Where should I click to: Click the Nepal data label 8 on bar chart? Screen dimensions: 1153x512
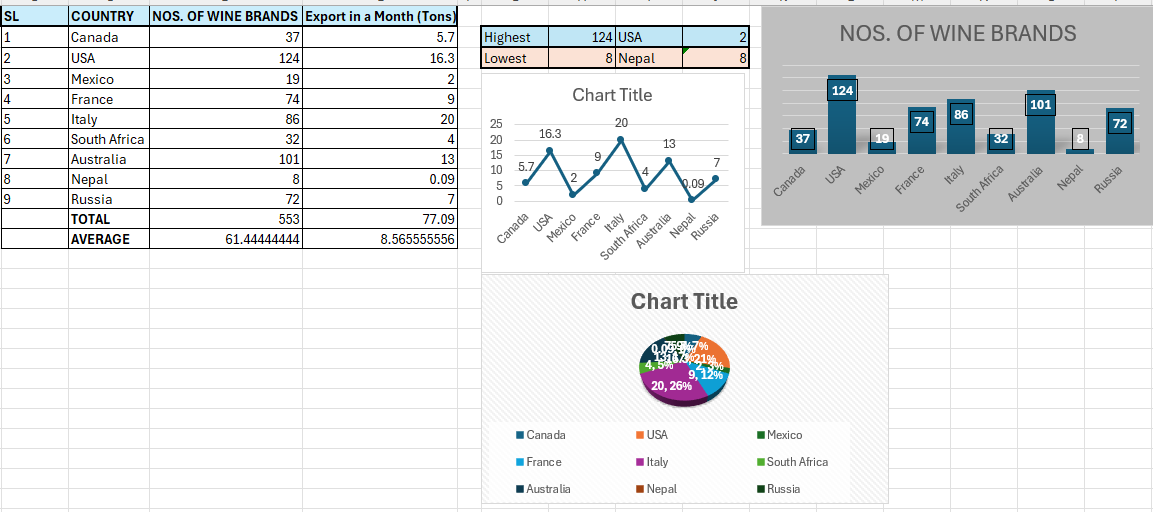pos(1080,138)
